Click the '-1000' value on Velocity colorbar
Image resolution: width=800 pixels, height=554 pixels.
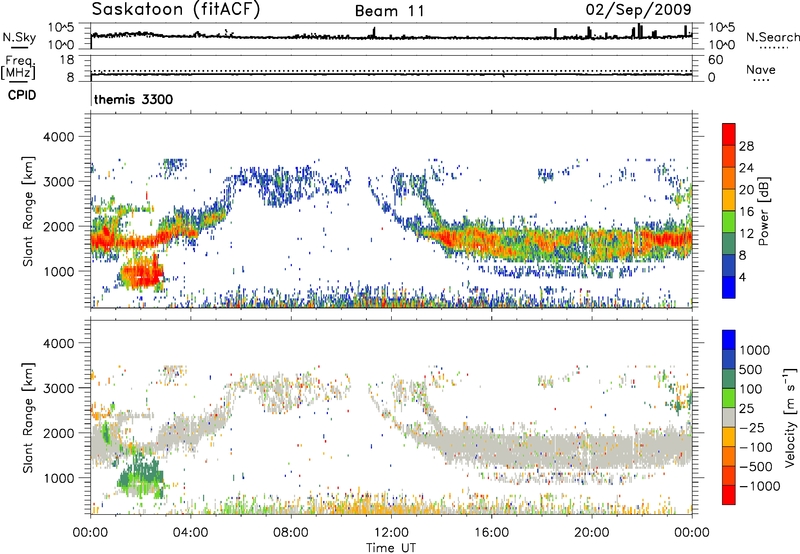tap(760, 486)
